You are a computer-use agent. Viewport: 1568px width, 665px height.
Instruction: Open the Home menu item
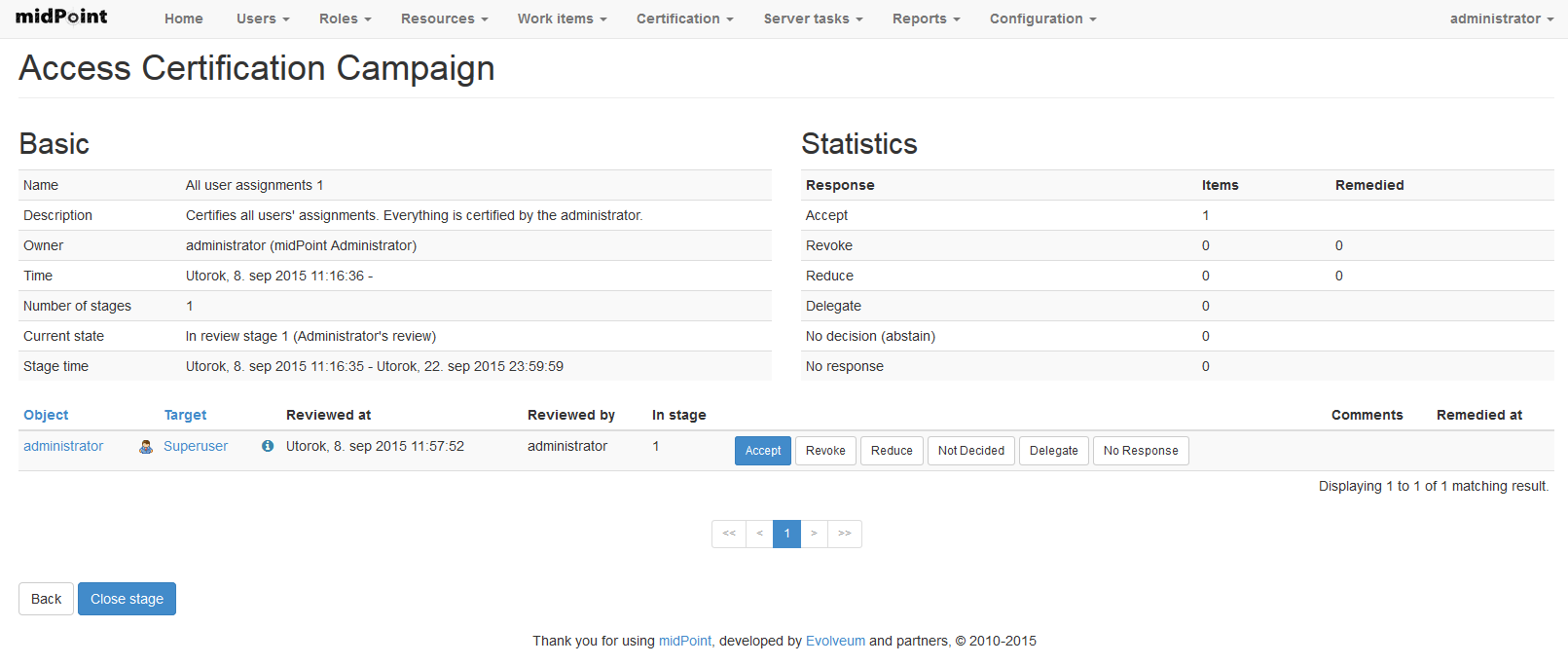point(184,18)
